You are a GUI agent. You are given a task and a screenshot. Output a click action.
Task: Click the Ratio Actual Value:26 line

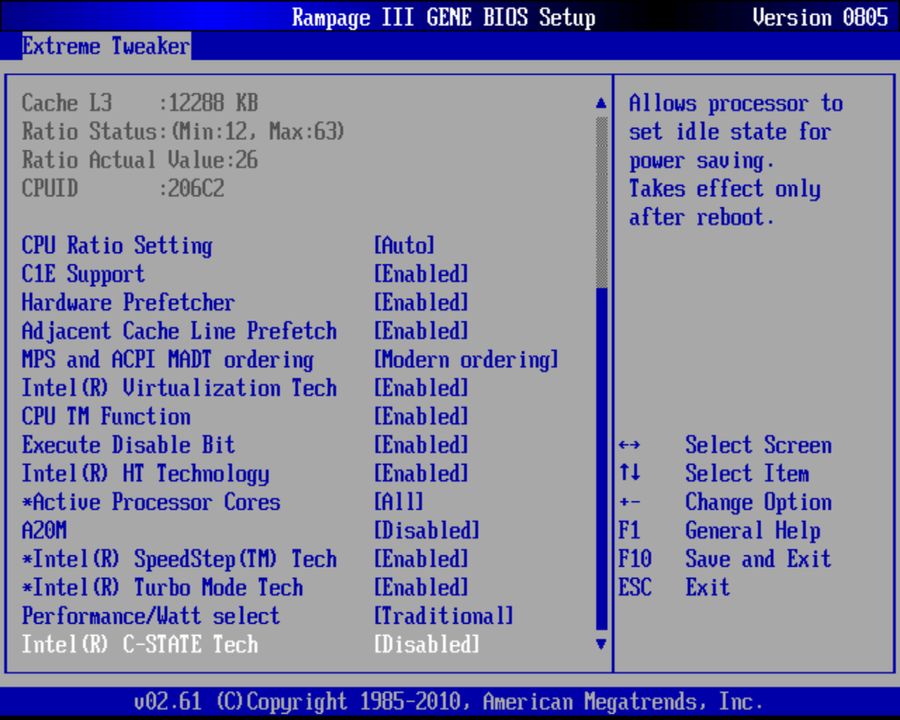[139, 160]
